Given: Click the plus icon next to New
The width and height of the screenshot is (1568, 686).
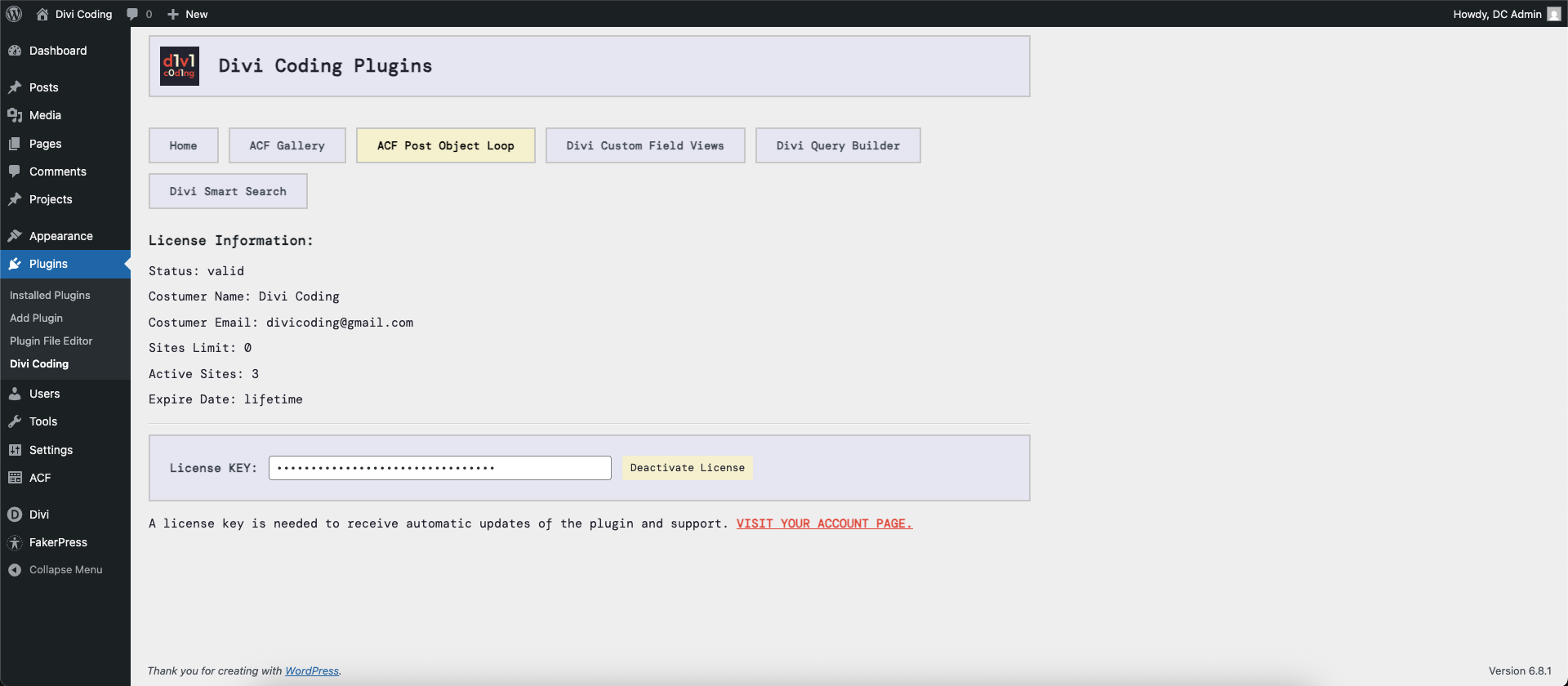Looking at the screenshot, I should (173, 14).
